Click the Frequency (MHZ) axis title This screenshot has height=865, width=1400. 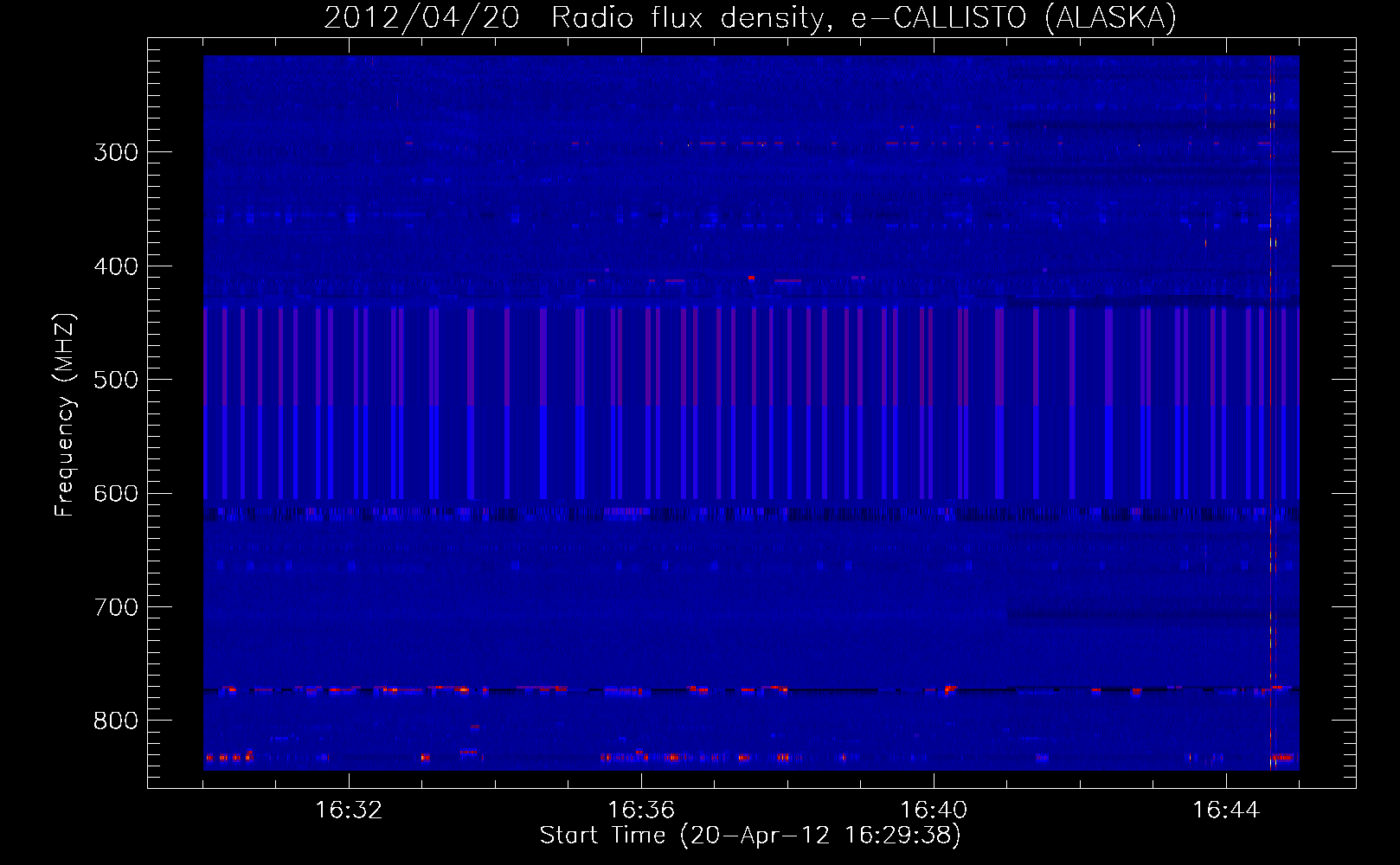tap(65, 414)
